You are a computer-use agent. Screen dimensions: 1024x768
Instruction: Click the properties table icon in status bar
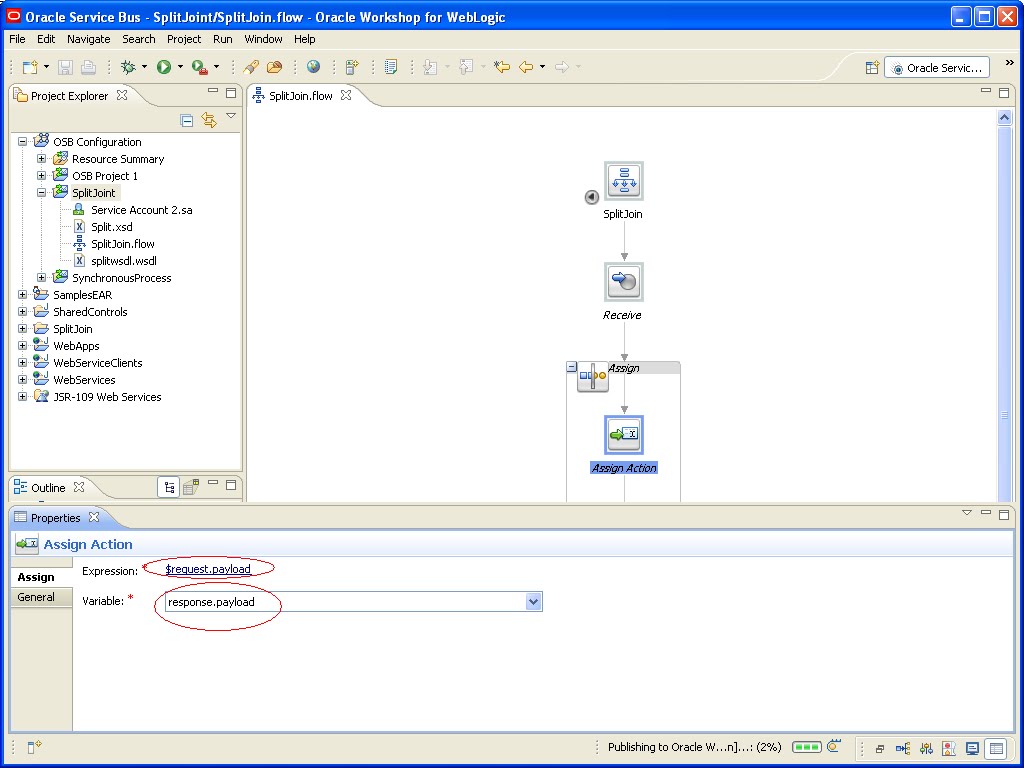996,748
